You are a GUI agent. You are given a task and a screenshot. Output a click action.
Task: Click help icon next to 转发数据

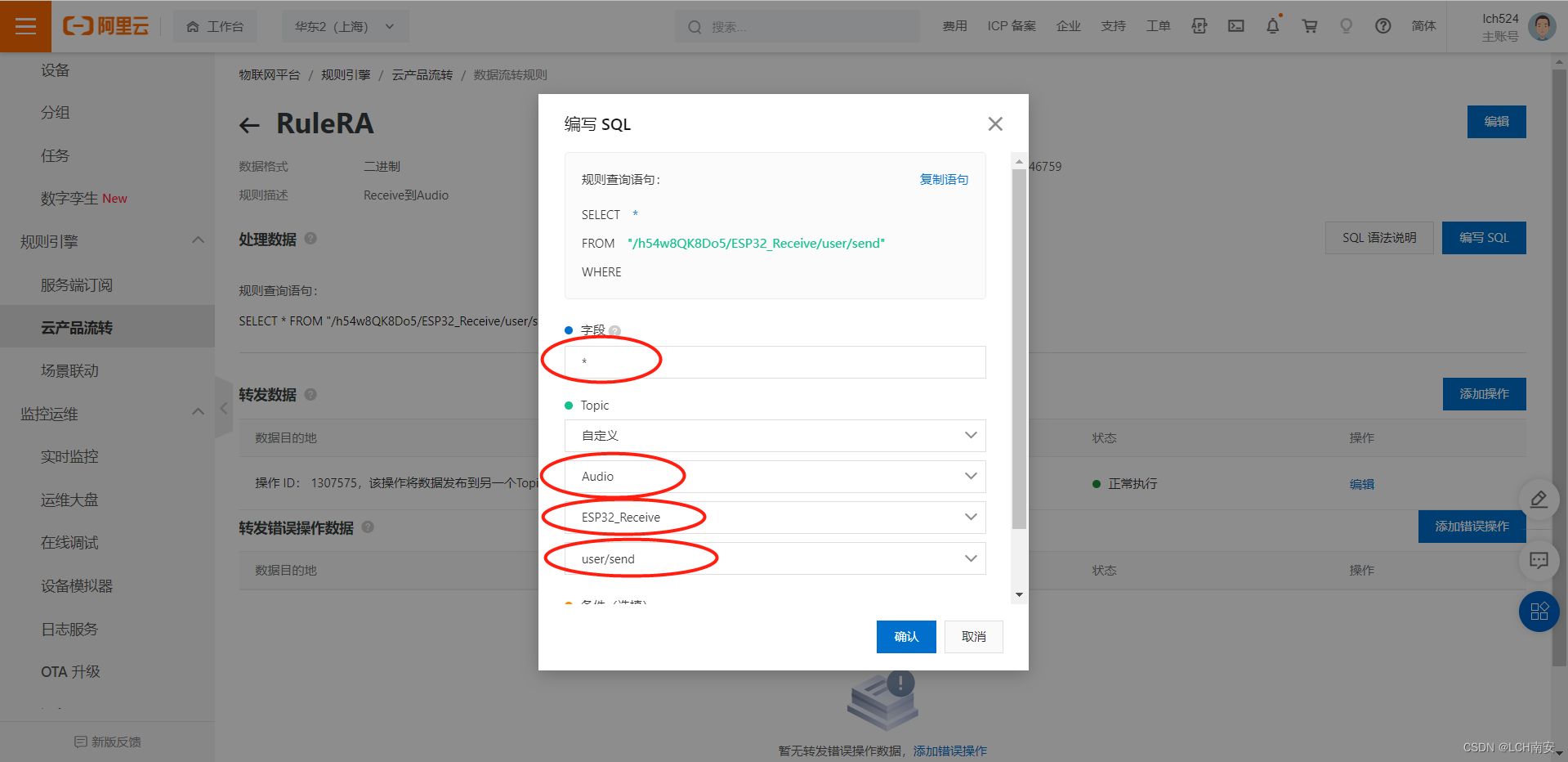point(310,394)
